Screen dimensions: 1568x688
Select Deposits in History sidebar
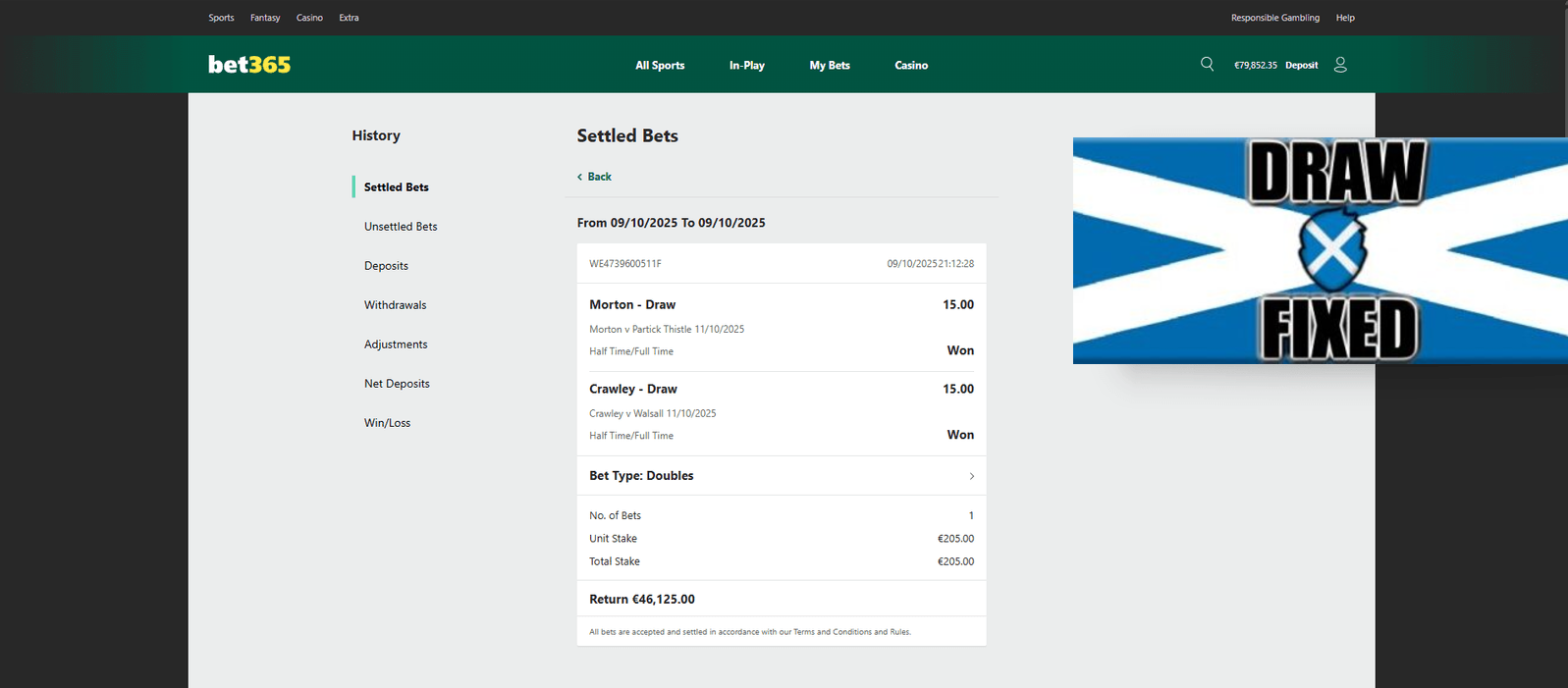pos(386,266)
